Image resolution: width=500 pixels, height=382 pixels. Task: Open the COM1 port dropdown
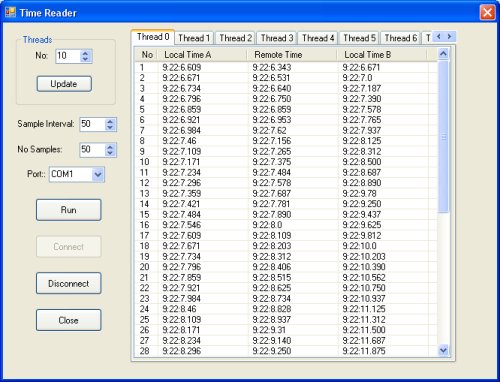tap(98, 174)
